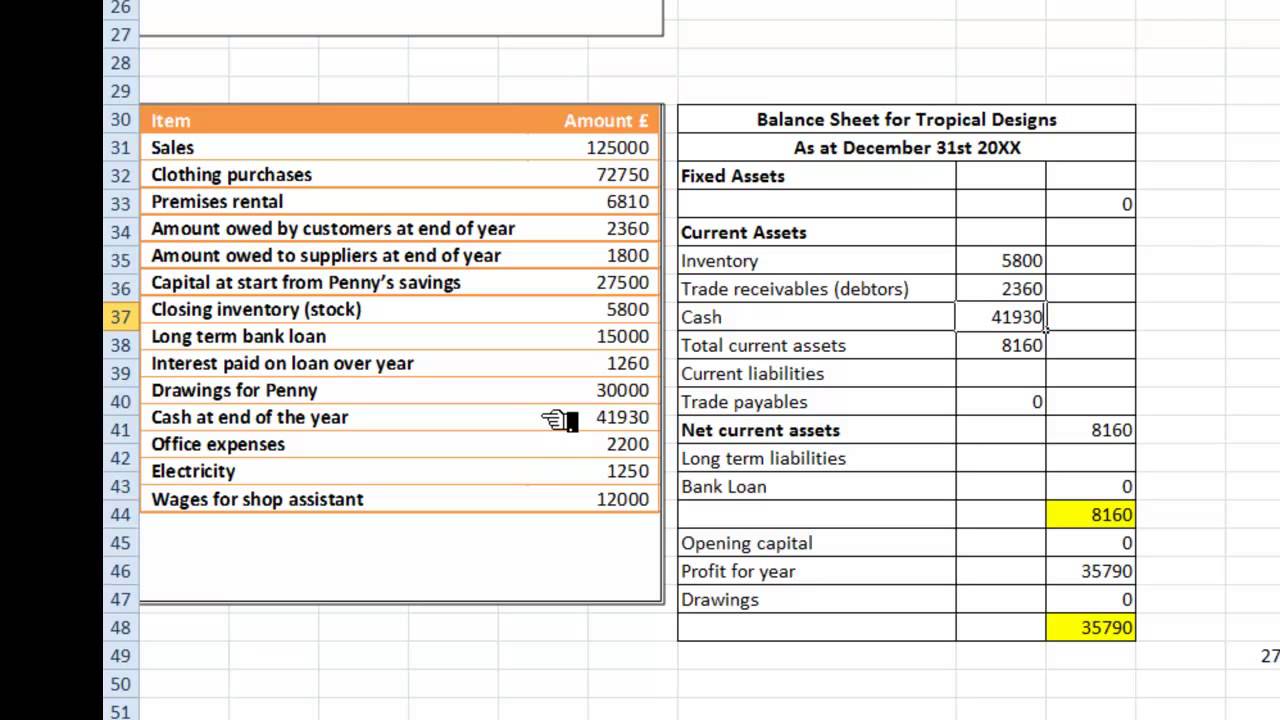Click the Profit for year label
Image resolution: width=1280 pixels, height=720 pixels.
click(x=738, y=571)
